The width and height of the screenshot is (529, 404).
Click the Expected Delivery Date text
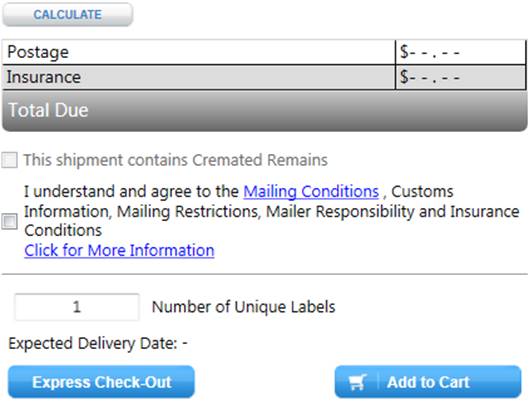[x=98, y=344]
